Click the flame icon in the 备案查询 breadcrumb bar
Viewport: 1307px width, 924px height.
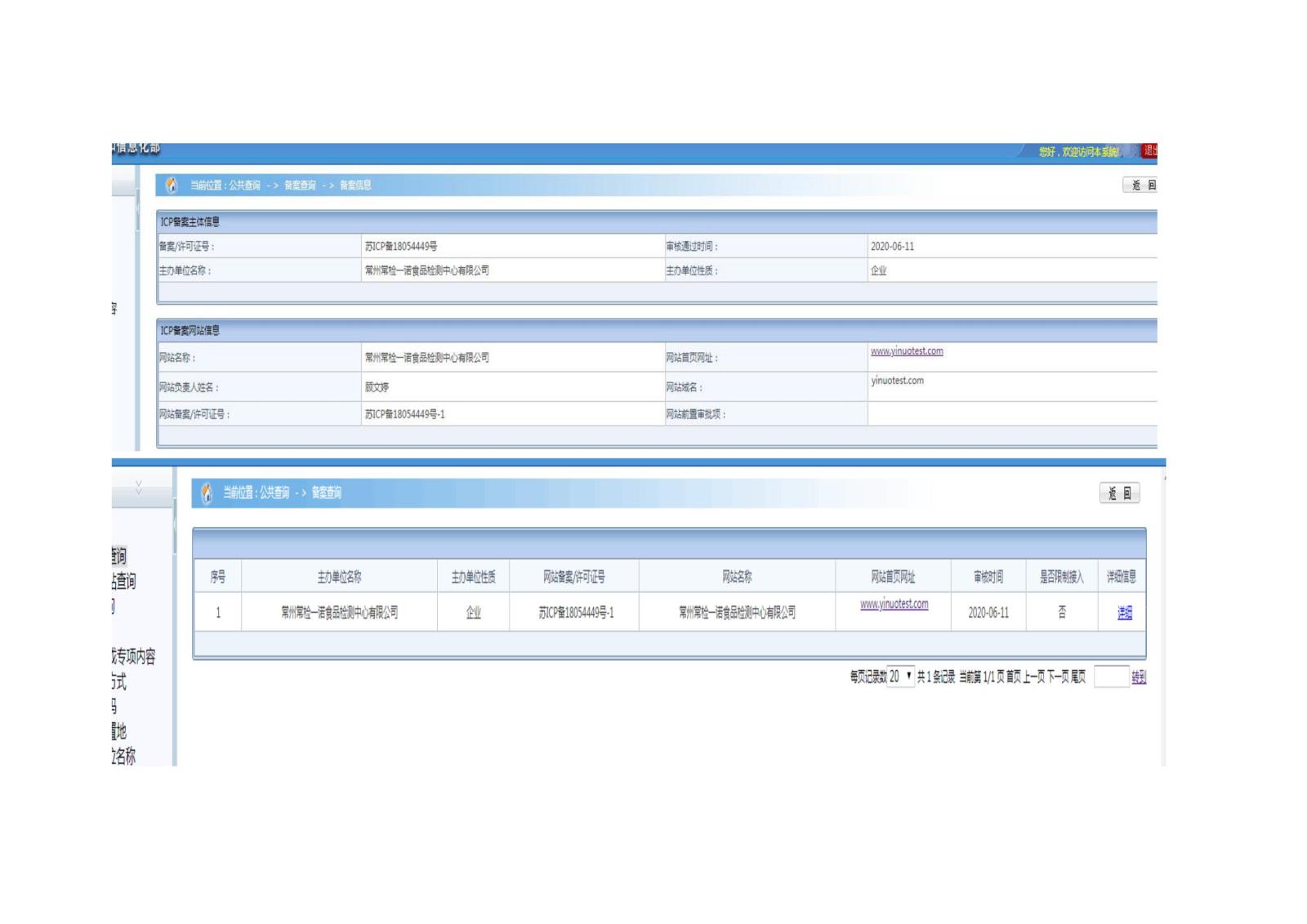[207, 493]
